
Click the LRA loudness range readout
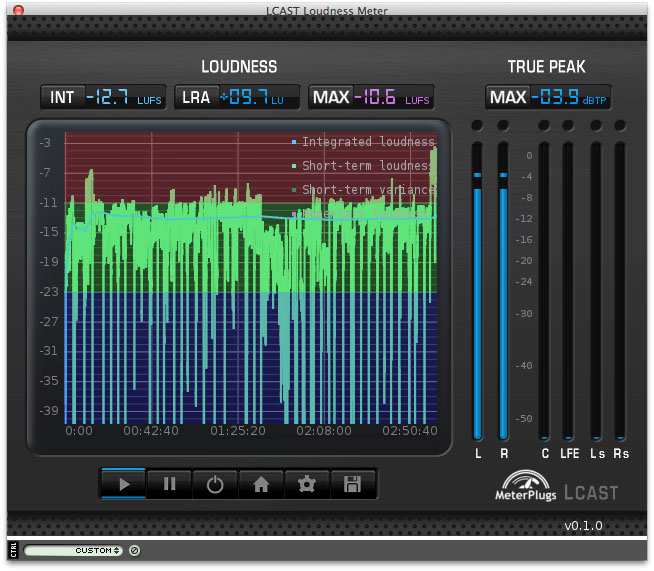[237, 97]
